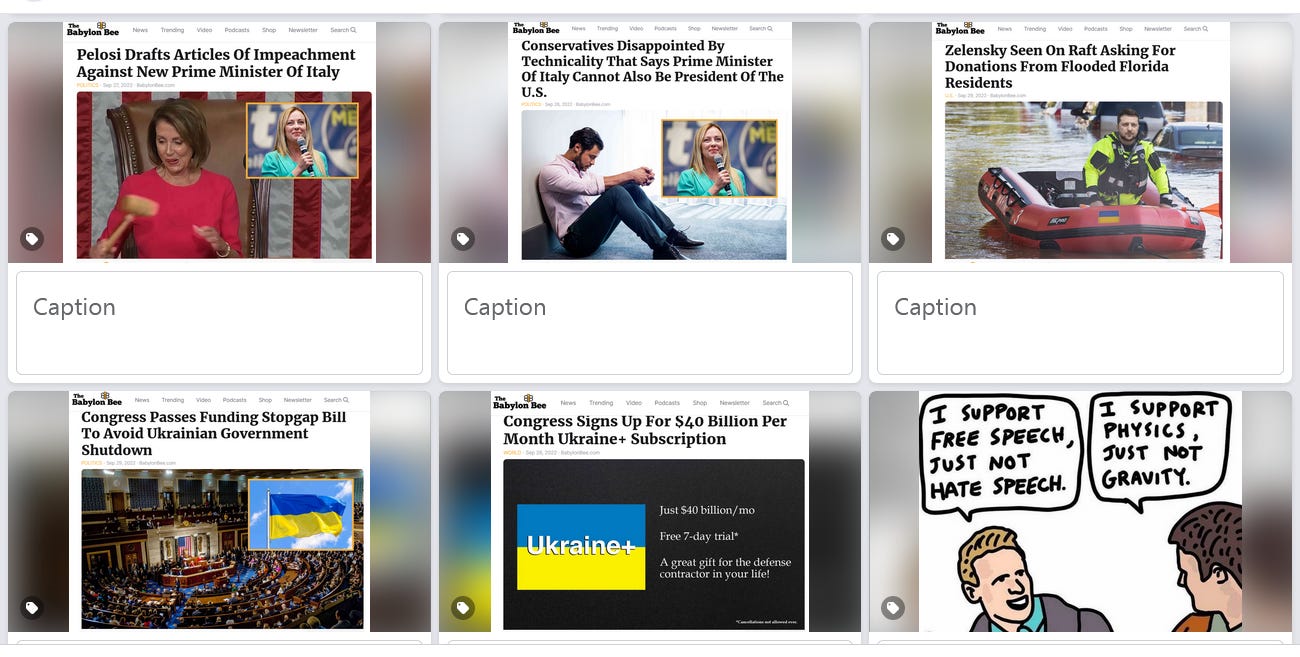Screen dimensions: 1300x657
Task: Click the tag icon on the Pelosi impeachment image
Action: (32, 239)
